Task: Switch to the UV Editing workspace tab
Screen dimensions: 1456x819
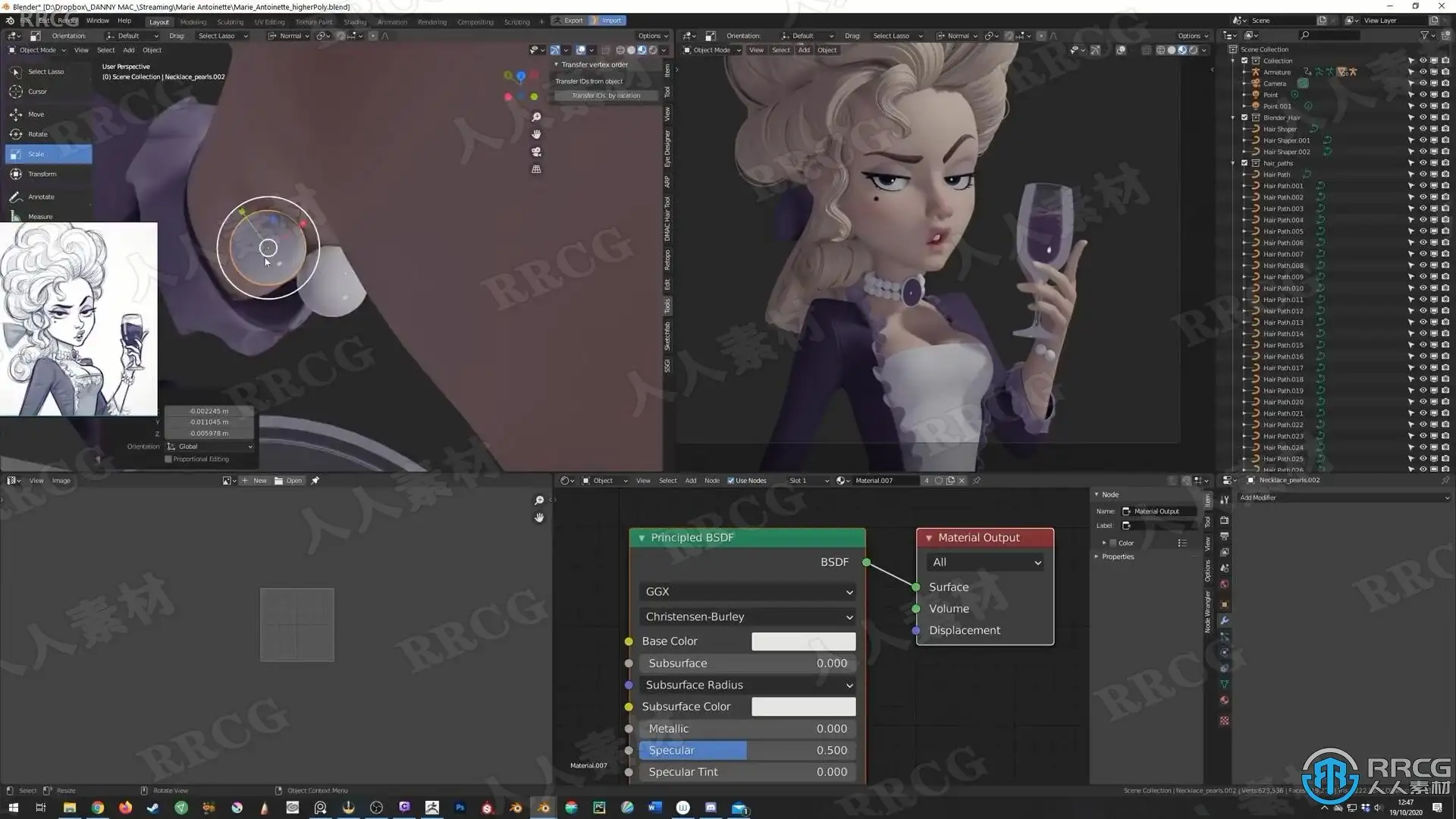Action: coord(269,22)
